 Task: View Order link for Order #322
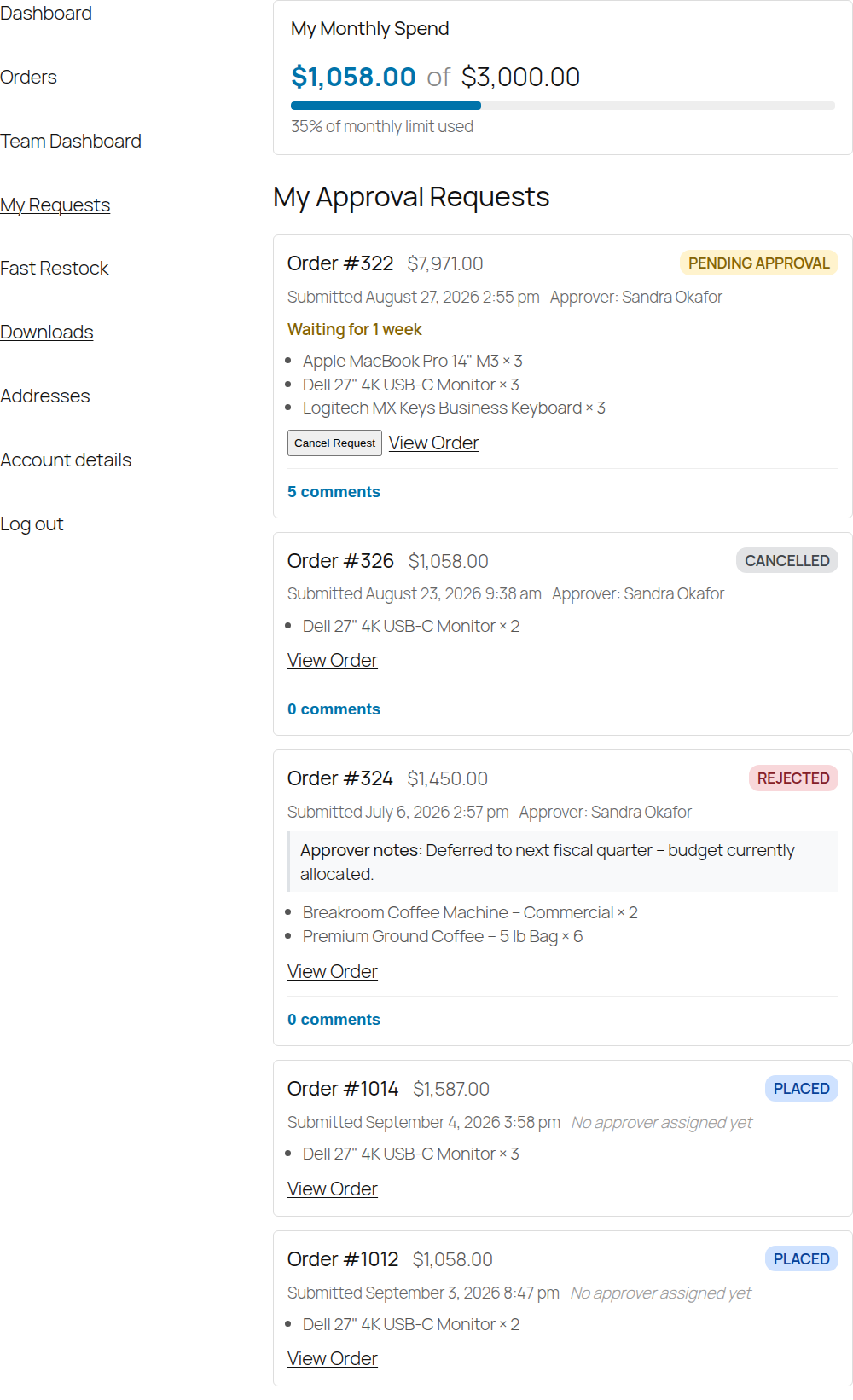click(433, 443)
